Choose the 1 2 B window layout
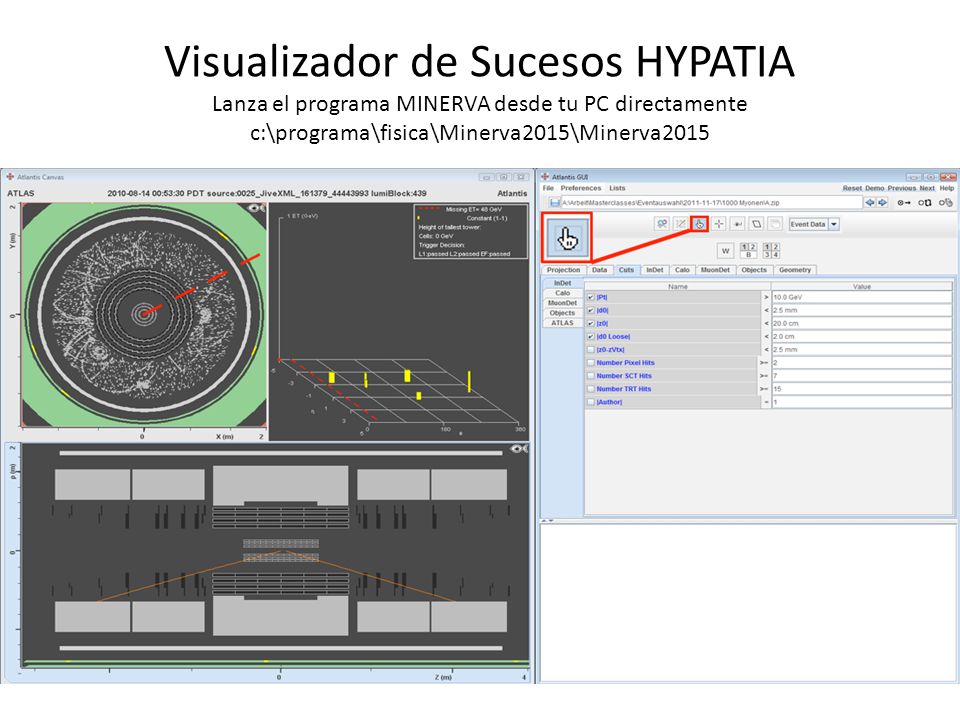The width and height of the screenshot is (960, 720). (748, 250)
